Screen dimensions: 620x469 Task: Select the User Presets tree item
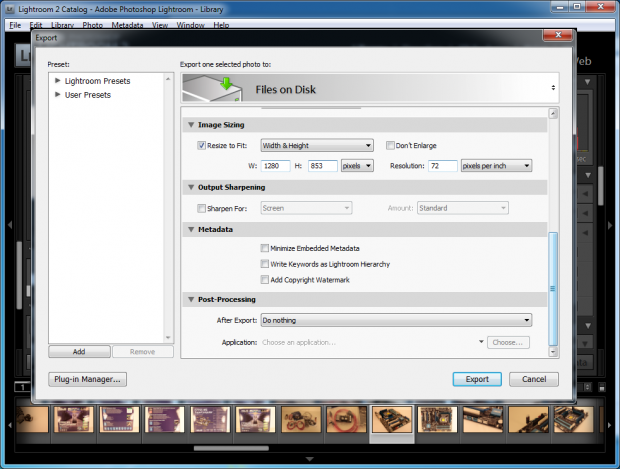coord(88,95)
